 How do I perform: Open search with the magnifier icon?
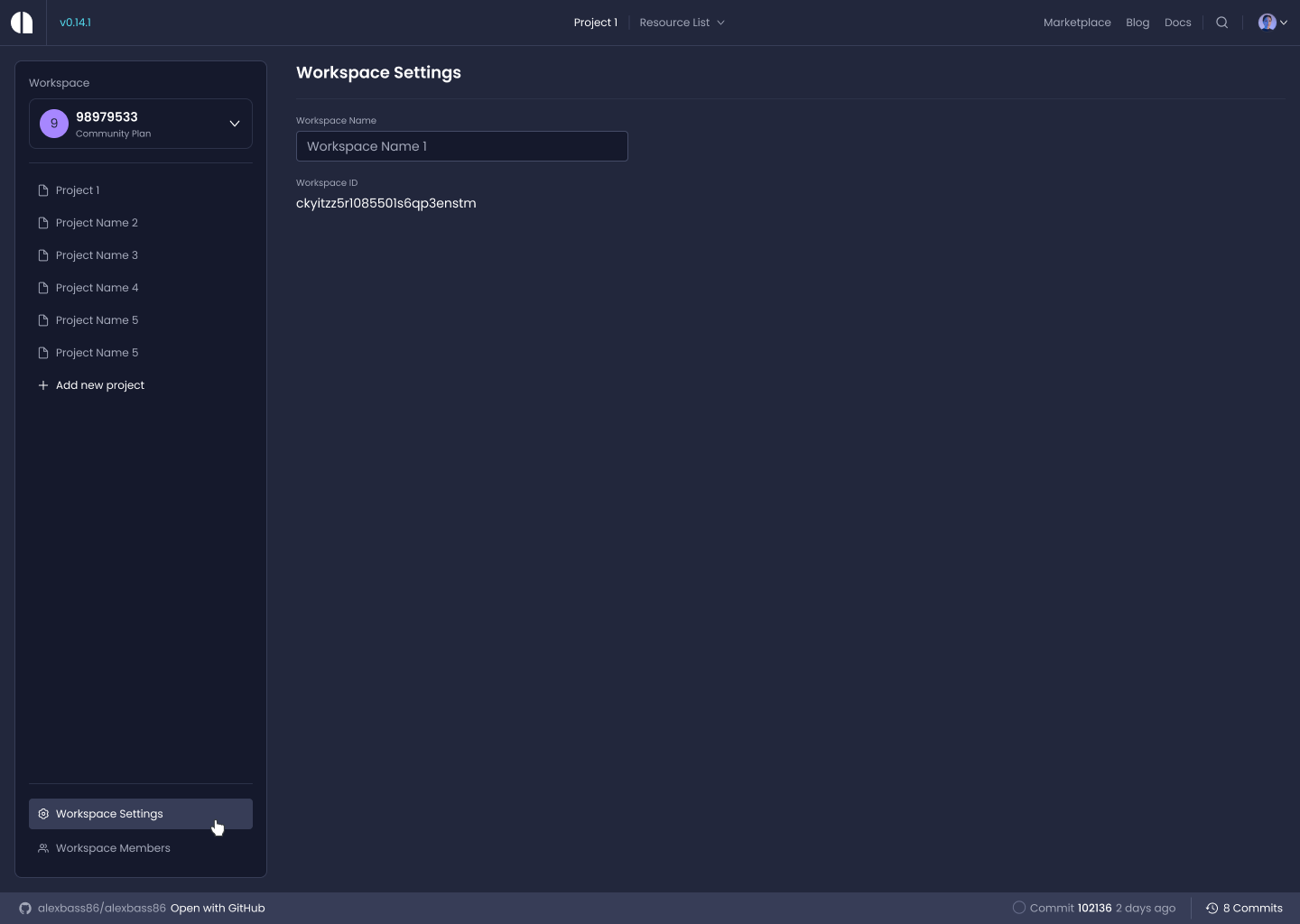[1221, 23]
